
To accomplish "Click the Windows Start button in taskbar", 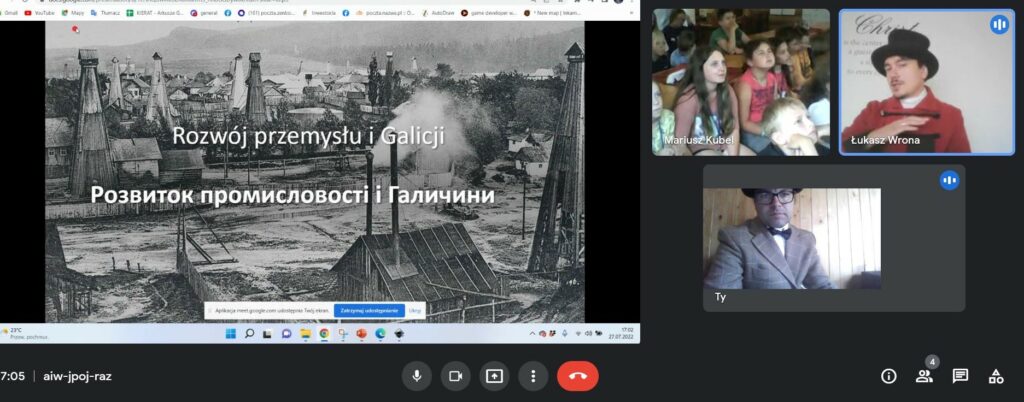I will (x=231, y=333).
